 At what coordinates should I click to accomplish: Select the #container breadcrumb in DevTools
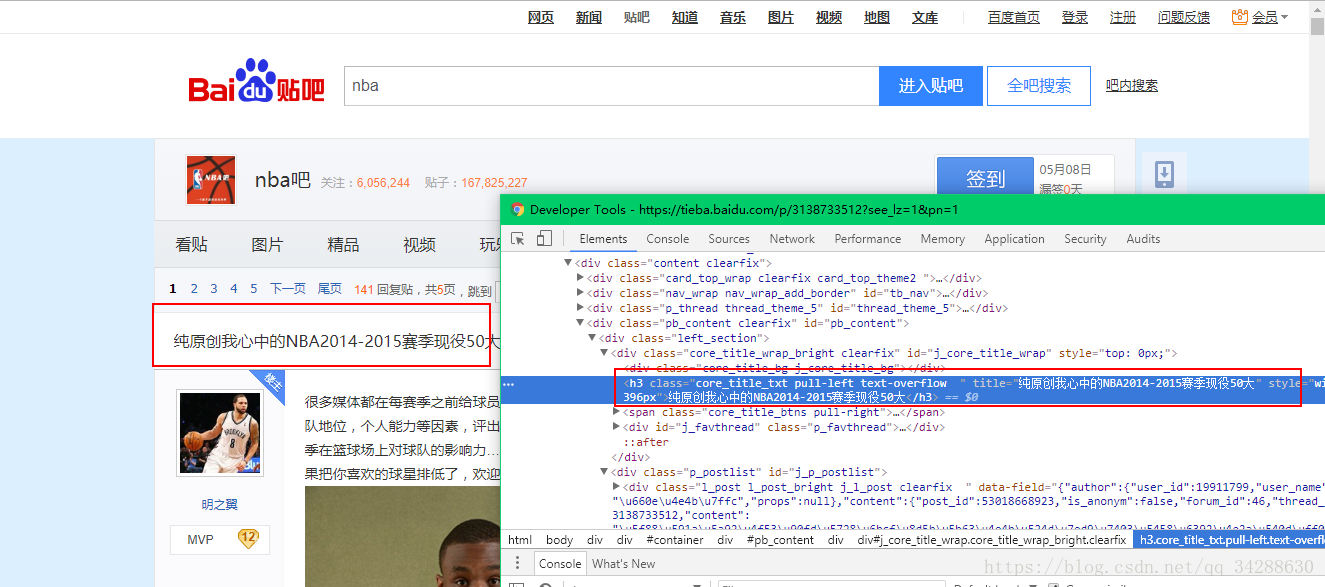675,540
